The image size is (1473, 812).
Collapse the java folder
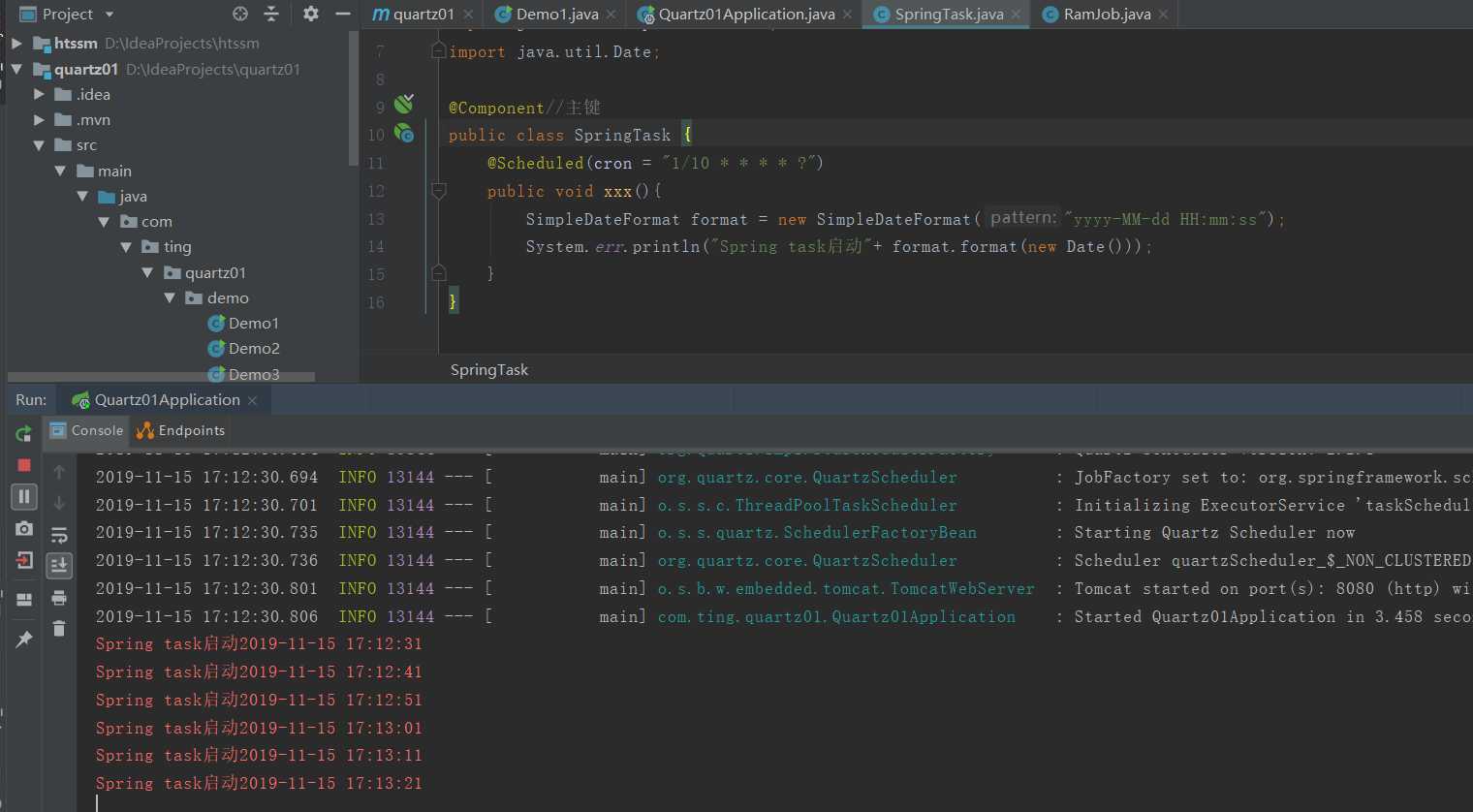82,197
